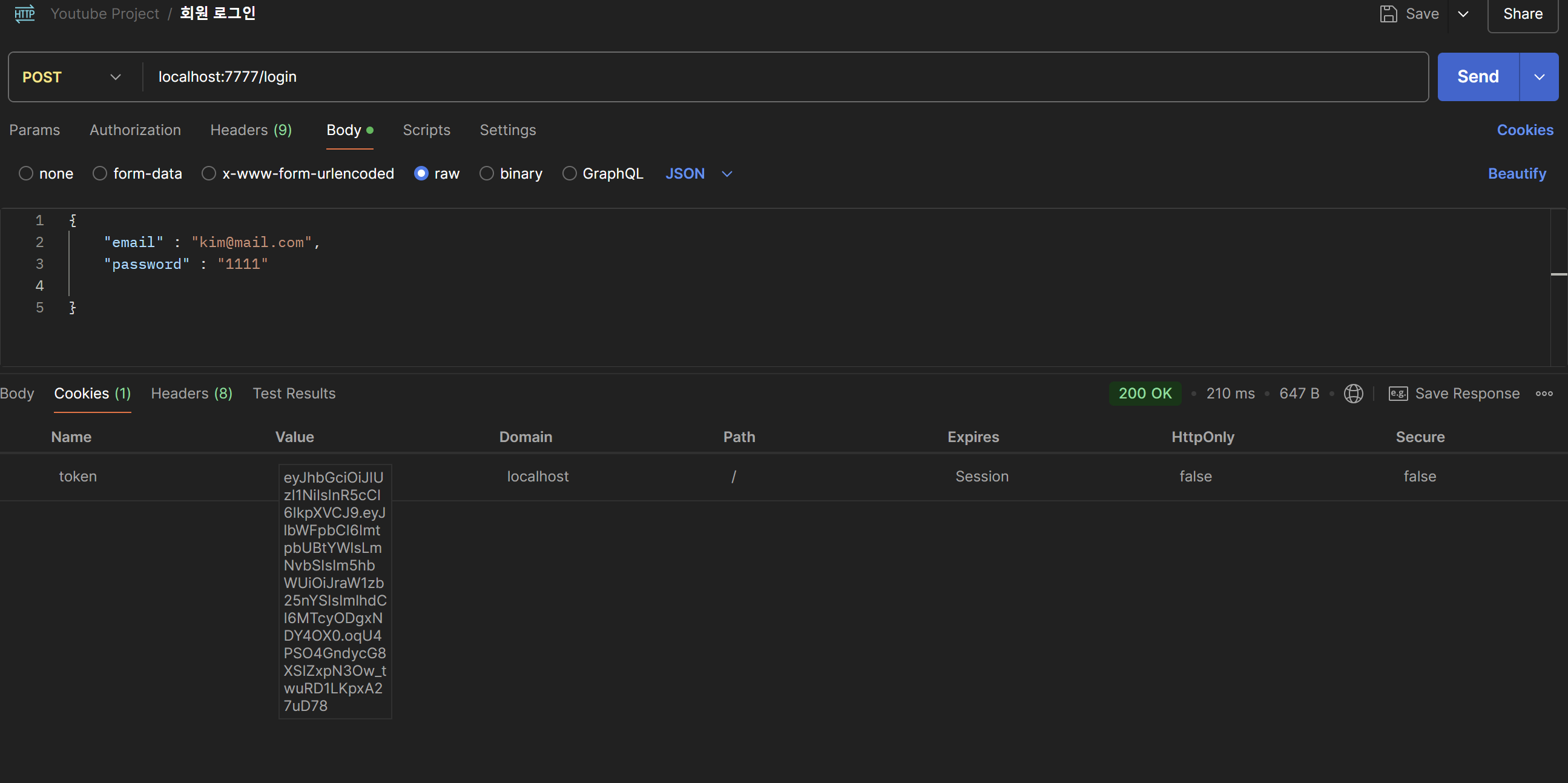The width and height of the screenshot is (1568, 783).
Task: Click the Save floppy disk icon
Action: click(x=1388, y=13)
